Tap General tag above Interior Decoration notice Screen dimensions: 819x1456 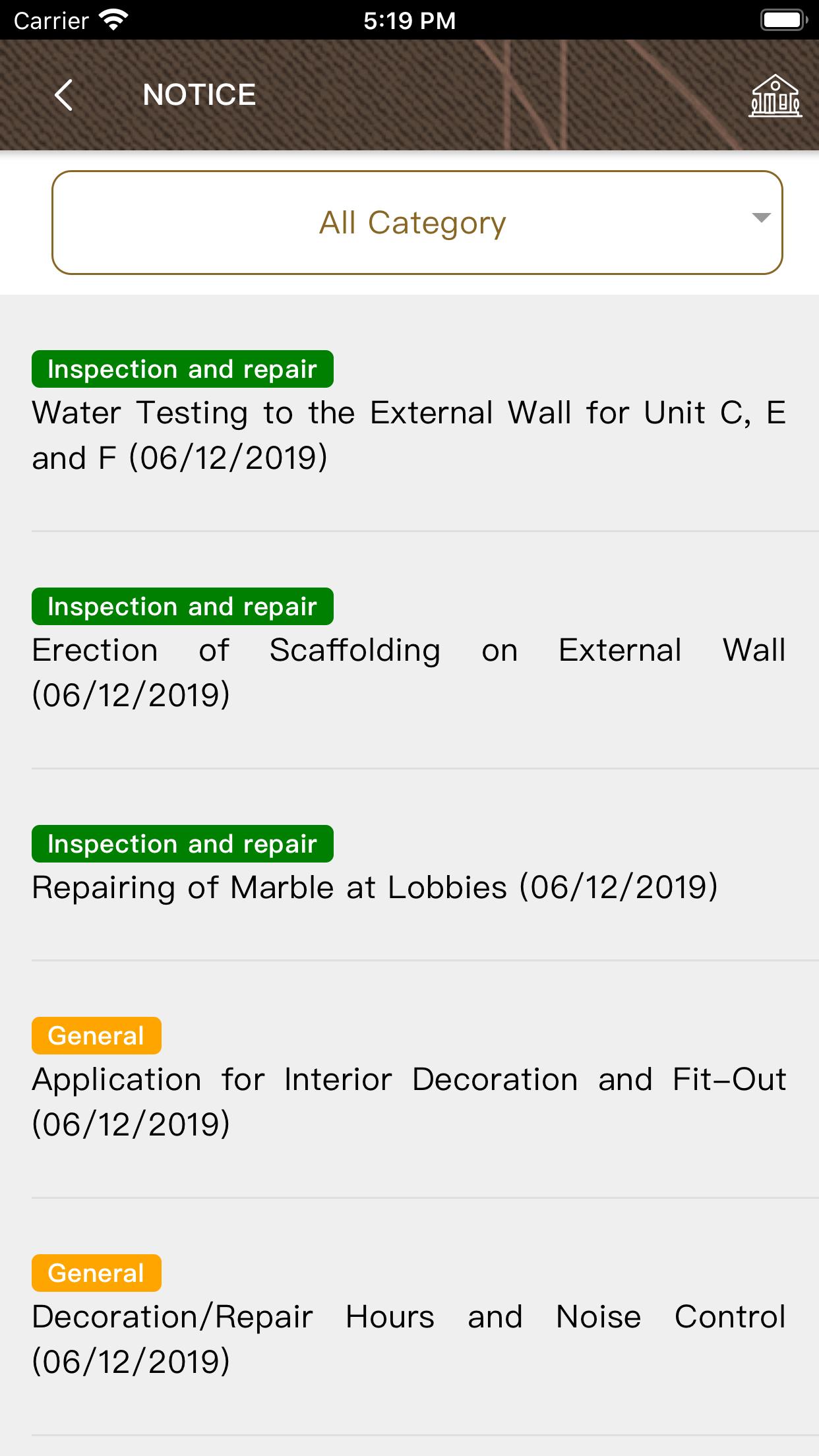tap(96, 1035)
